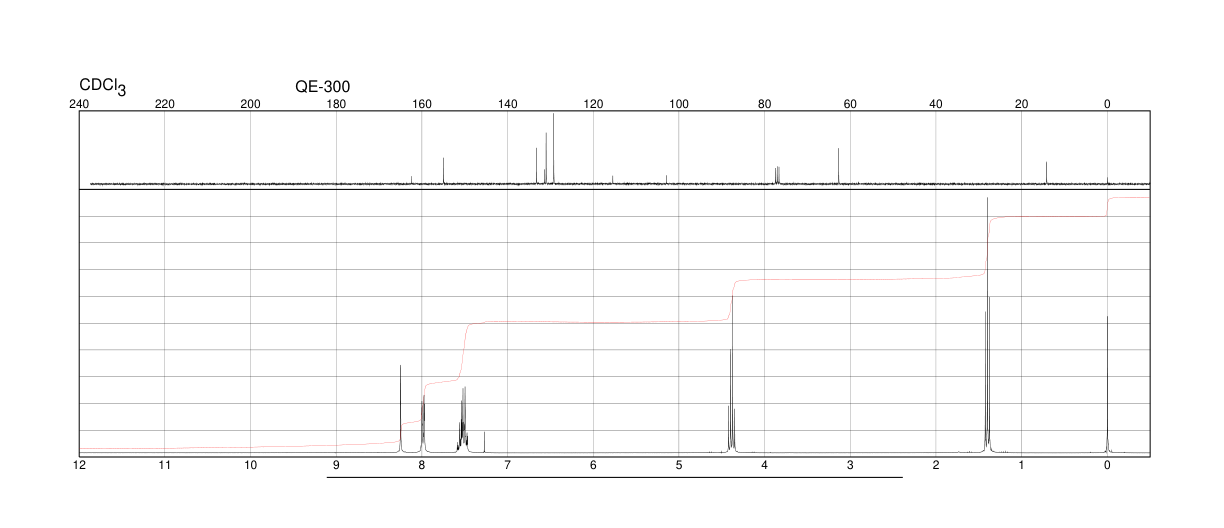1224x528 pixels.
Task: Click the 12 ppm label on proton axis
Action: pos(79,466)
